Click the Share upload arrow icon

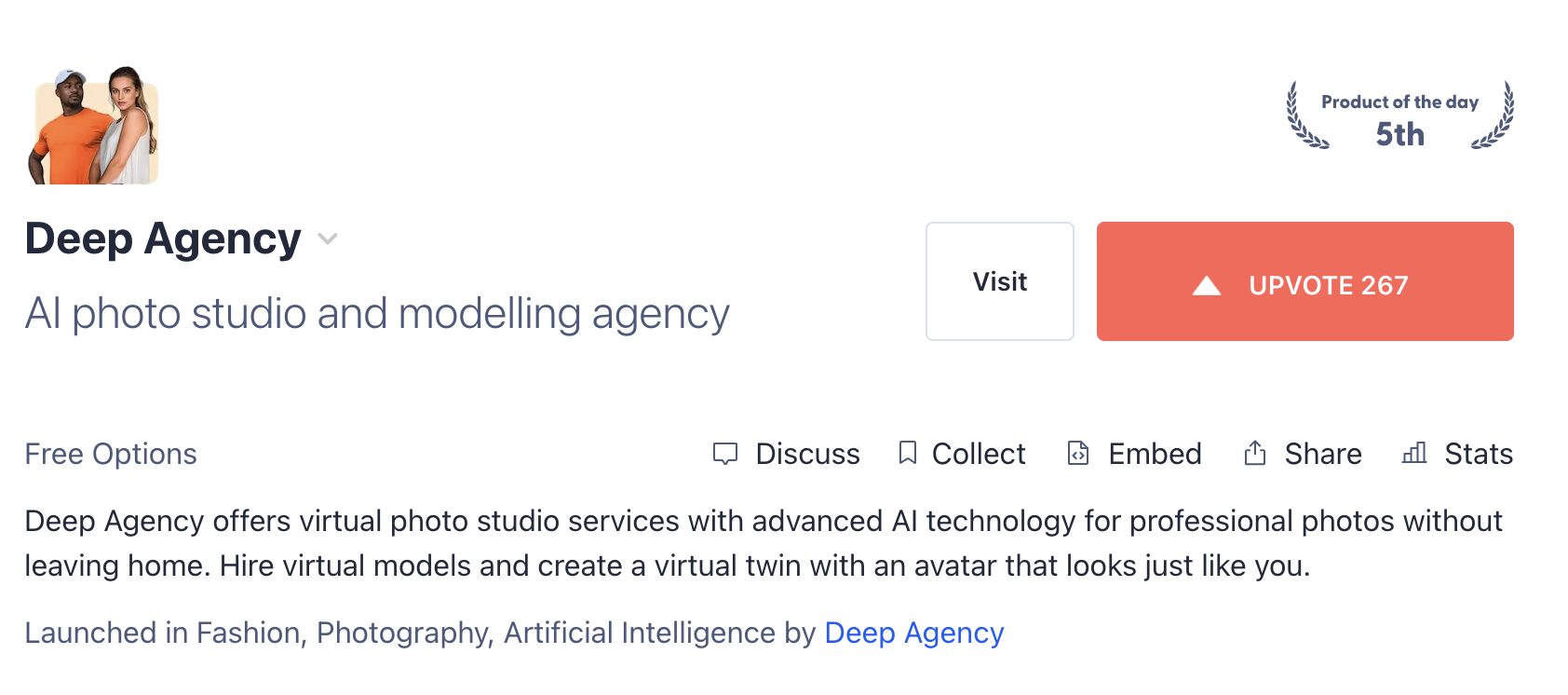[x=1254, y=453]
